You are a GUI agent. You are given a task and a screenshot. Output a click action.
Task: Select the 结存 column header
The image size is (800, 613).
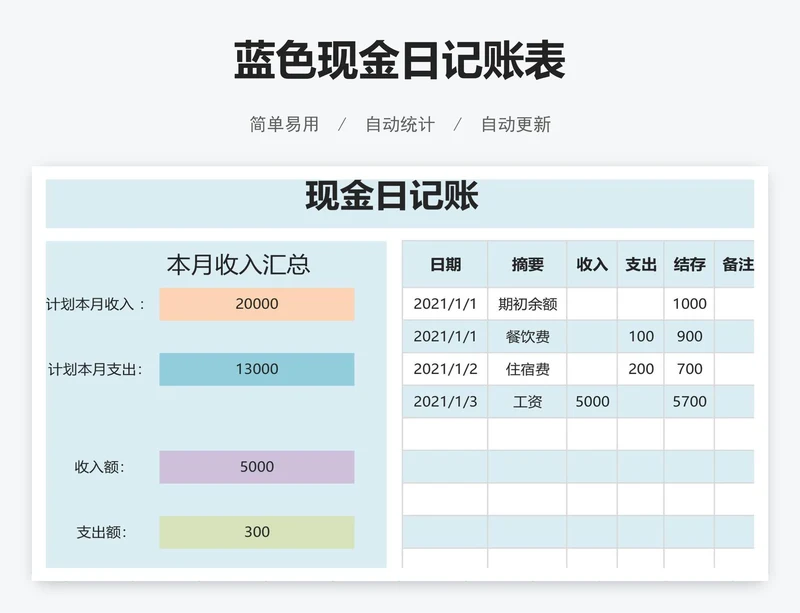(x=689, y=265)
